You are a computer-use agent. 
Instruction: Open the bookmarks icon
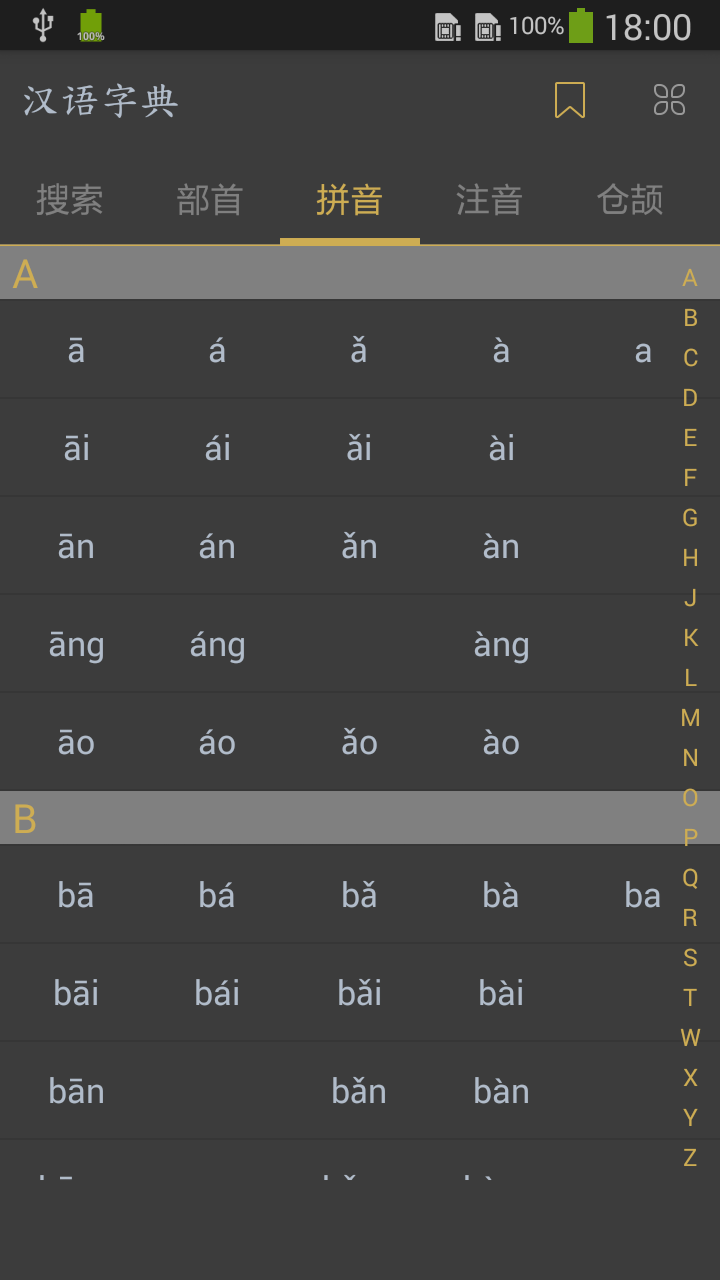click(x=570, y=100)
